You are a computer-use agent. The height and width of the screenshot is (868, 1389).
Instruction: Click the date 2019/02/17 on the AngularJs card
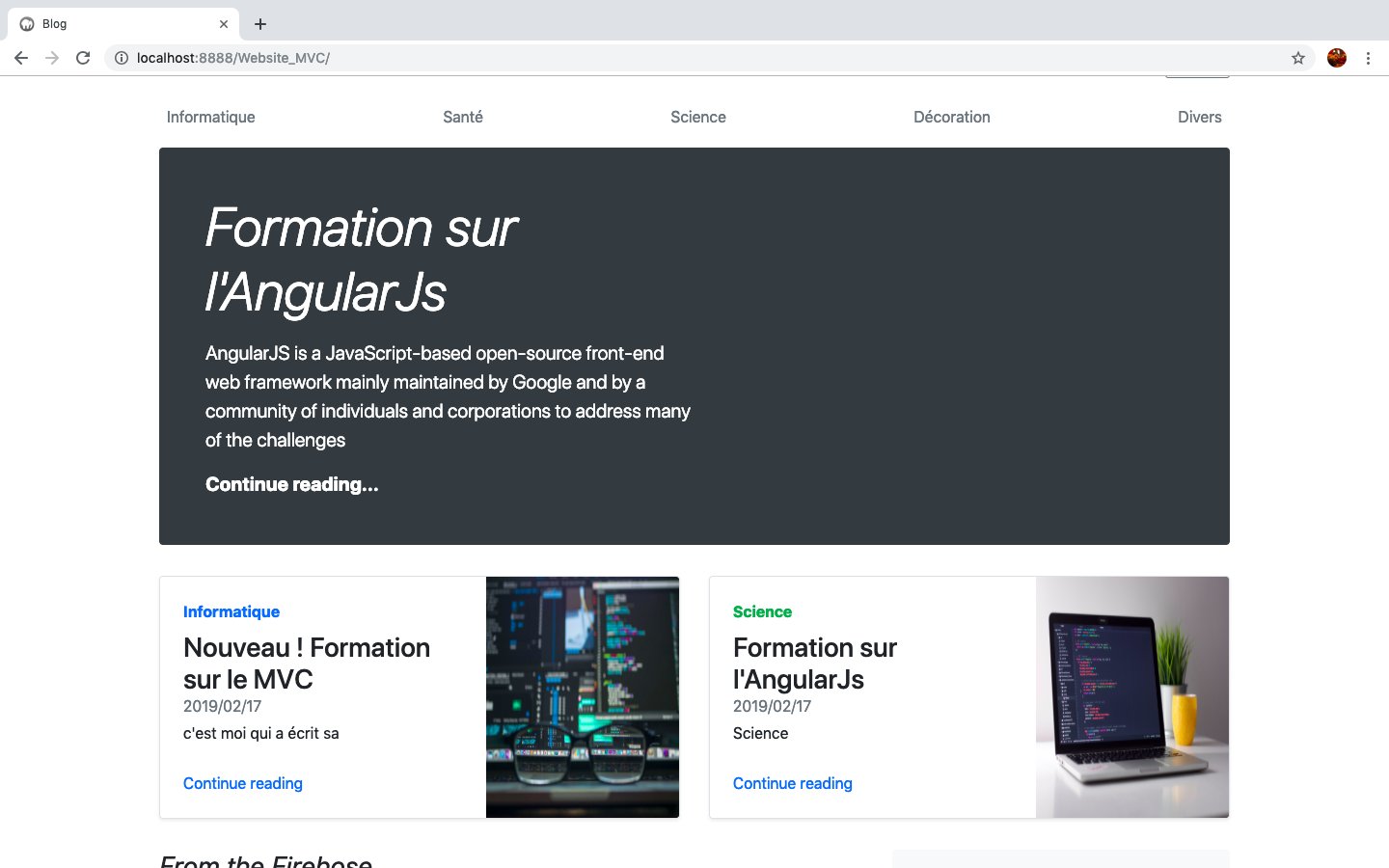click(773, 706)
